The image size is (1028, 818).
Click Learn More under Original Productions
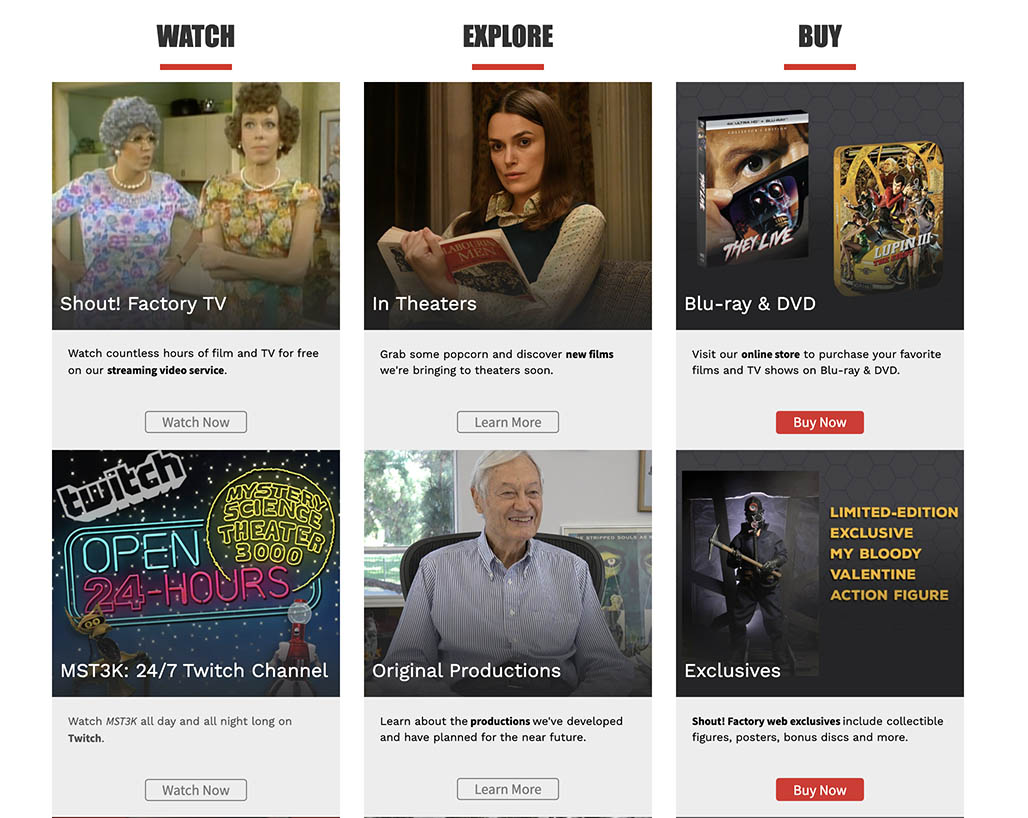click(508, 789)
